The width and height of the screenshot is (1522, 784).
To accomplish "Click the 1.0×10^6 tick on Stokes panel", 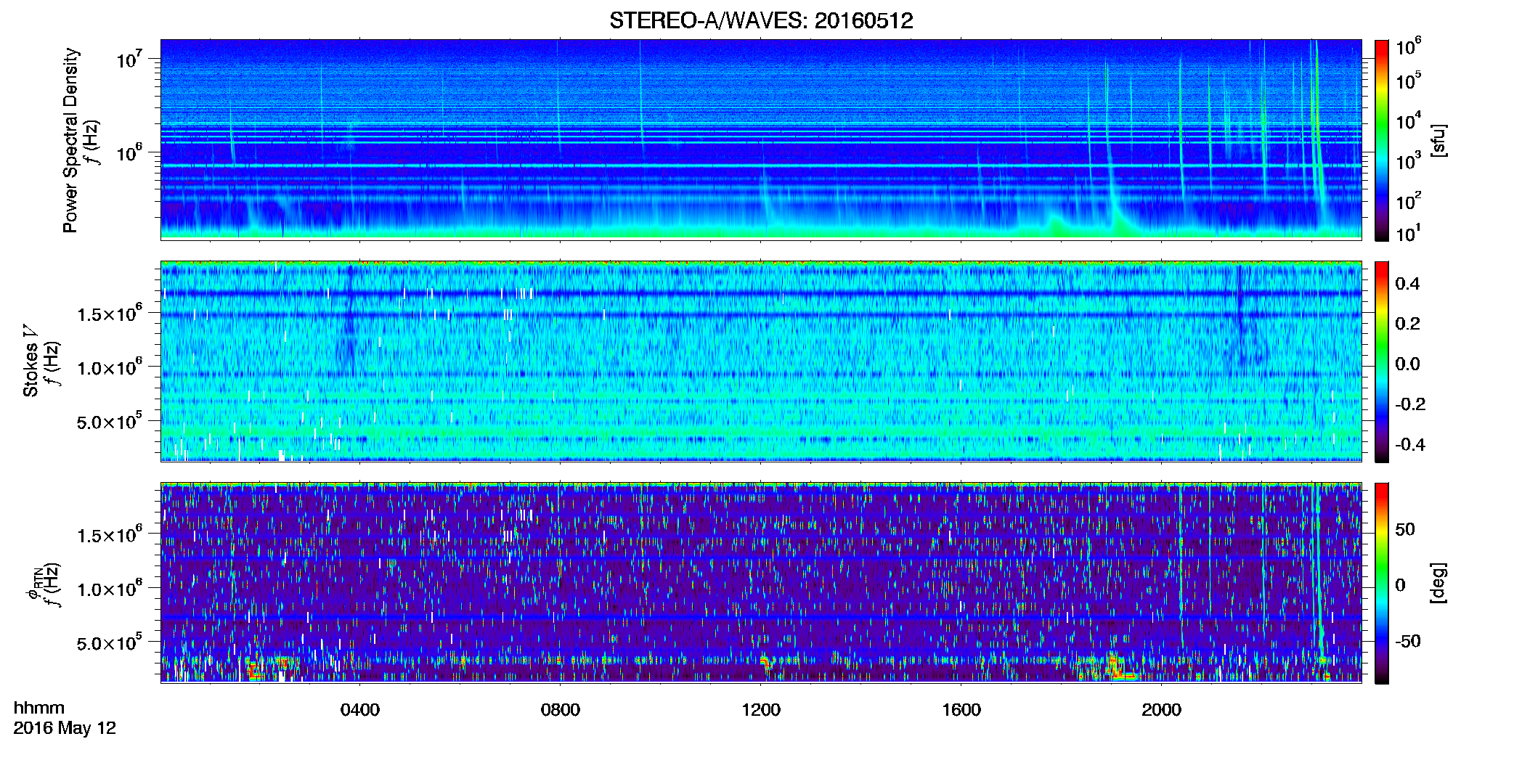I will 110,367.
